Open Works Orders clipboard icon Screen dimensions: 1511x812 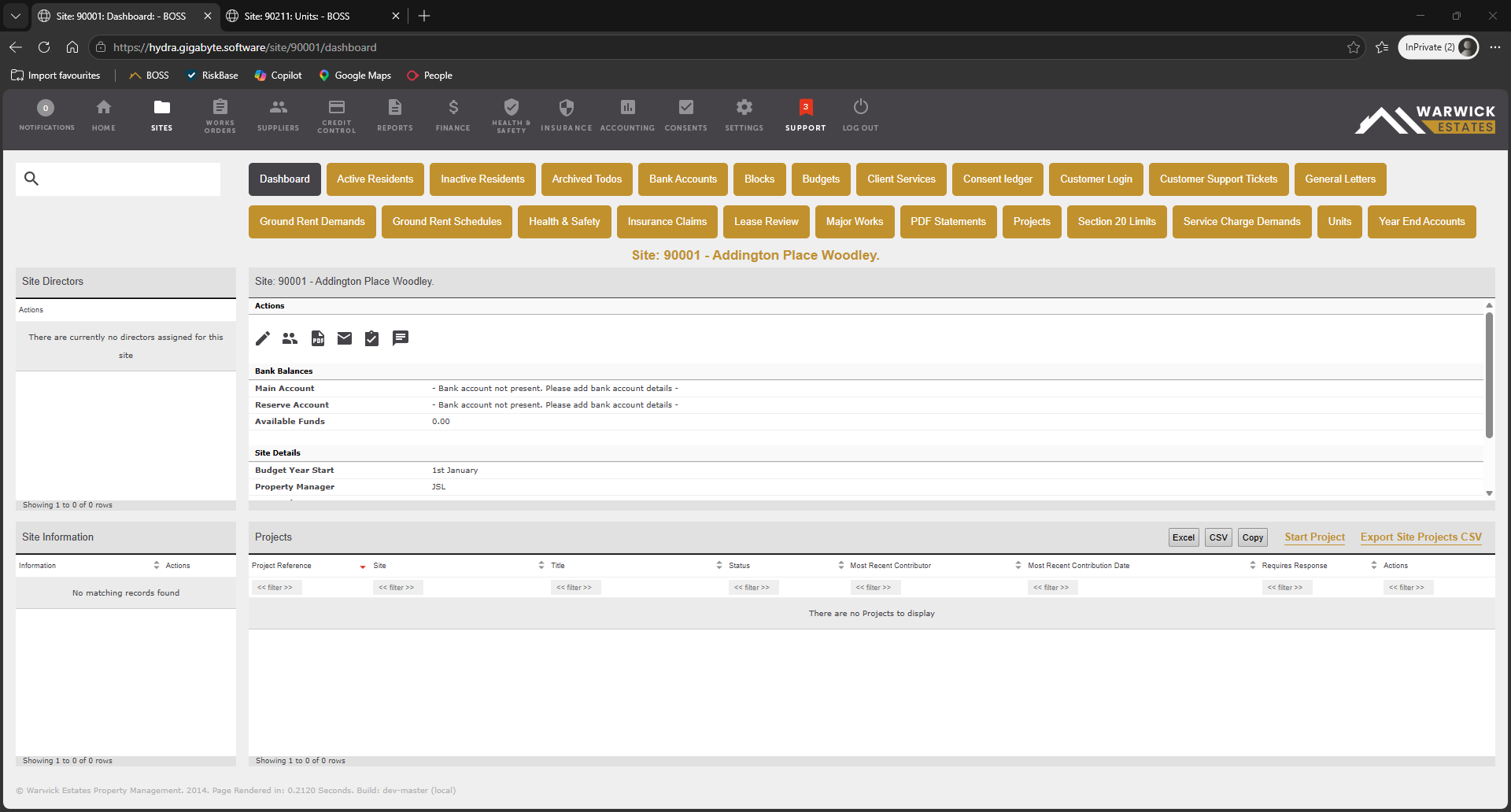point(220,106)
